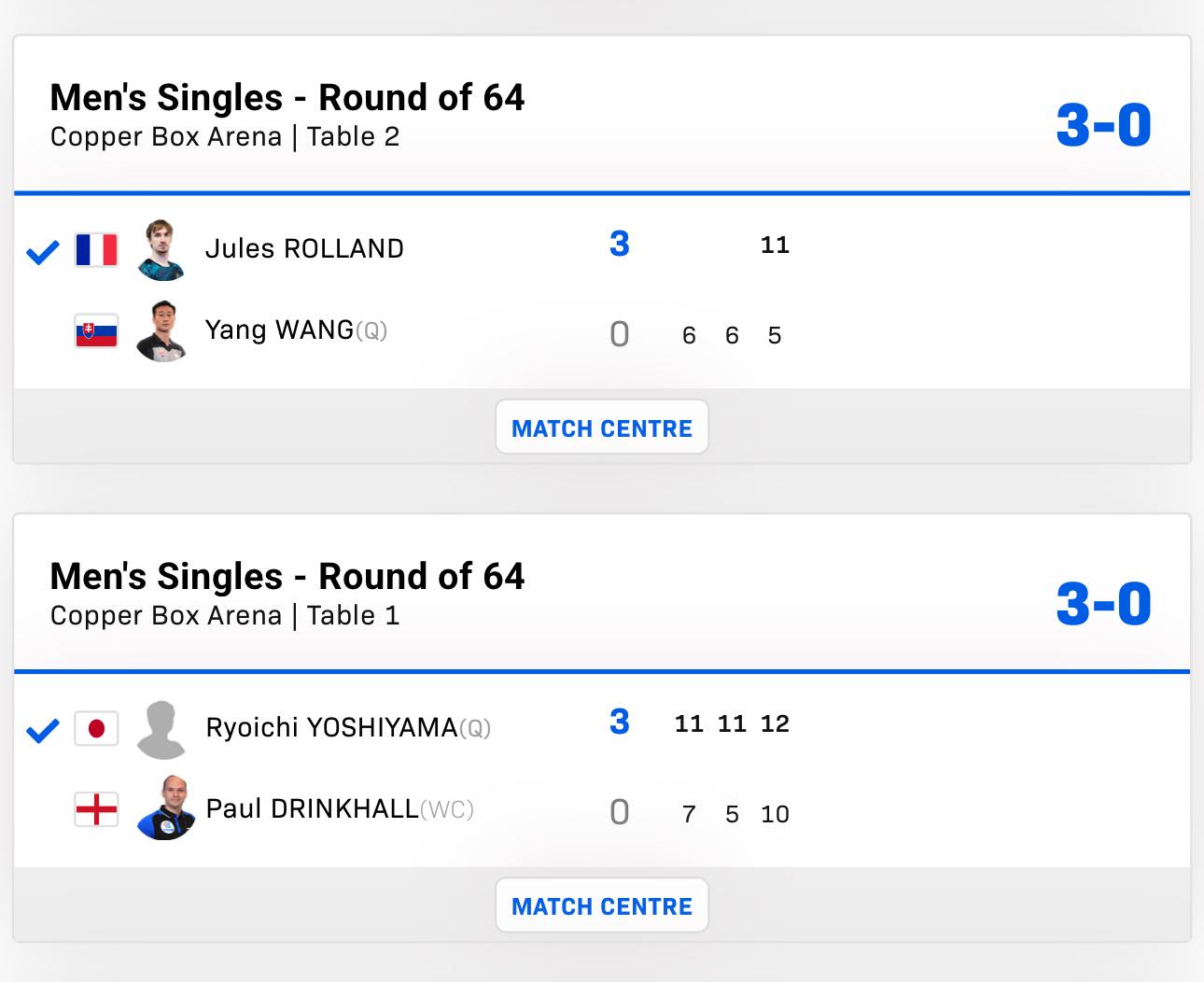Click the Table 1 match title
The image size is (1204, 982).
287,577
